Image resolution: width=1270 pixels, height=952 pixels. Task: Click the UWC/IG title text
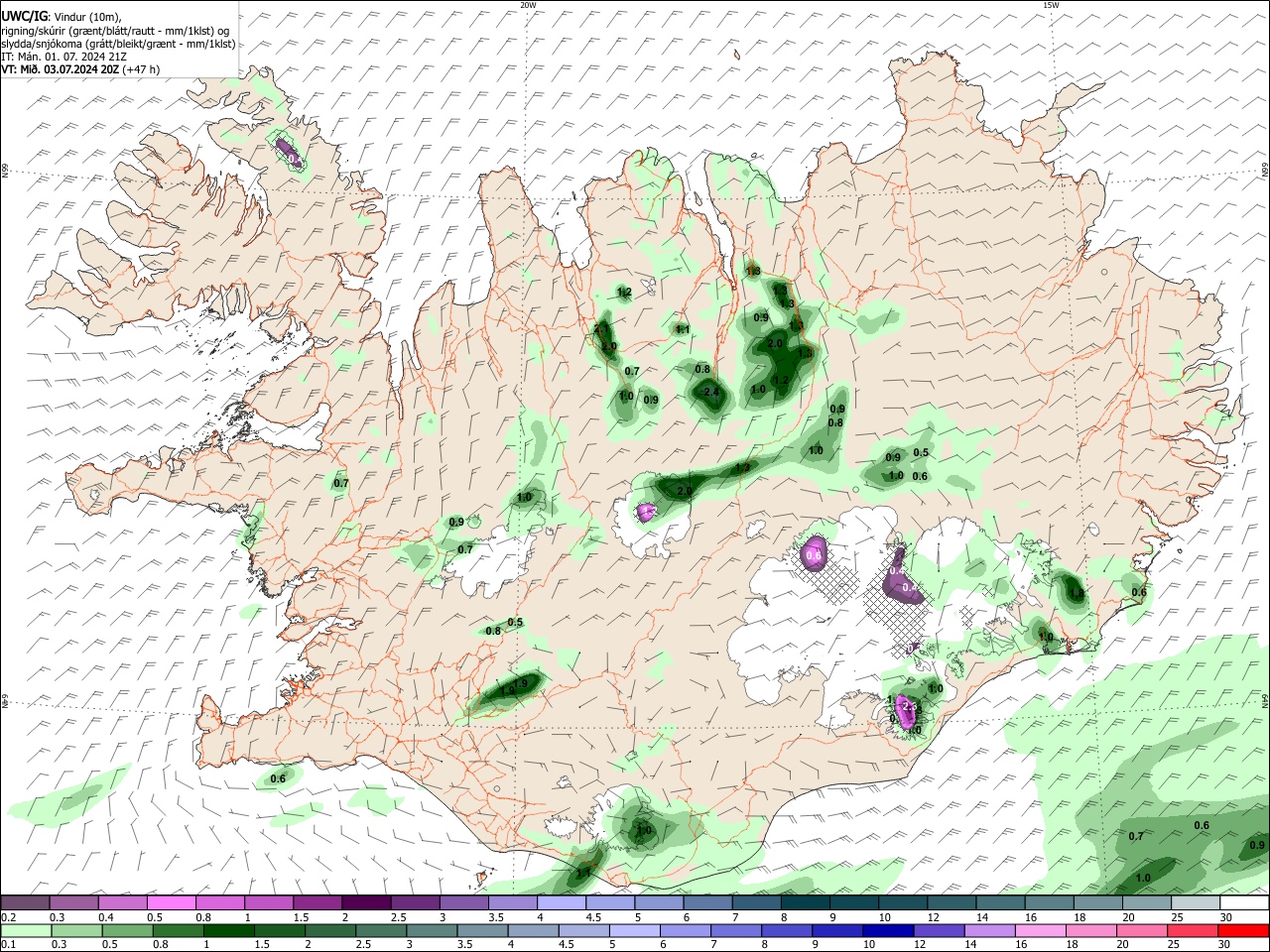[x=23, y=17]
